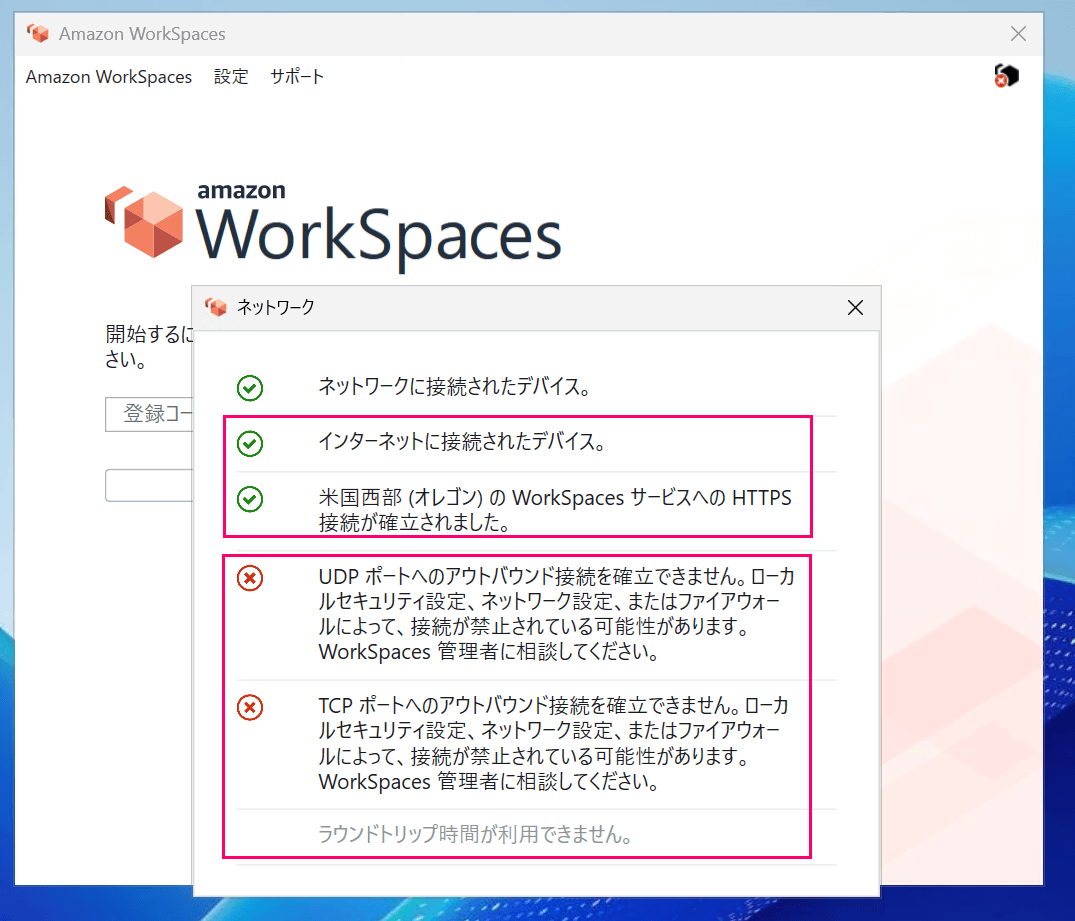This screenshot has height=921, width=1075.
Task: Click the TCP ポート error message text
Action: [554, 743]
